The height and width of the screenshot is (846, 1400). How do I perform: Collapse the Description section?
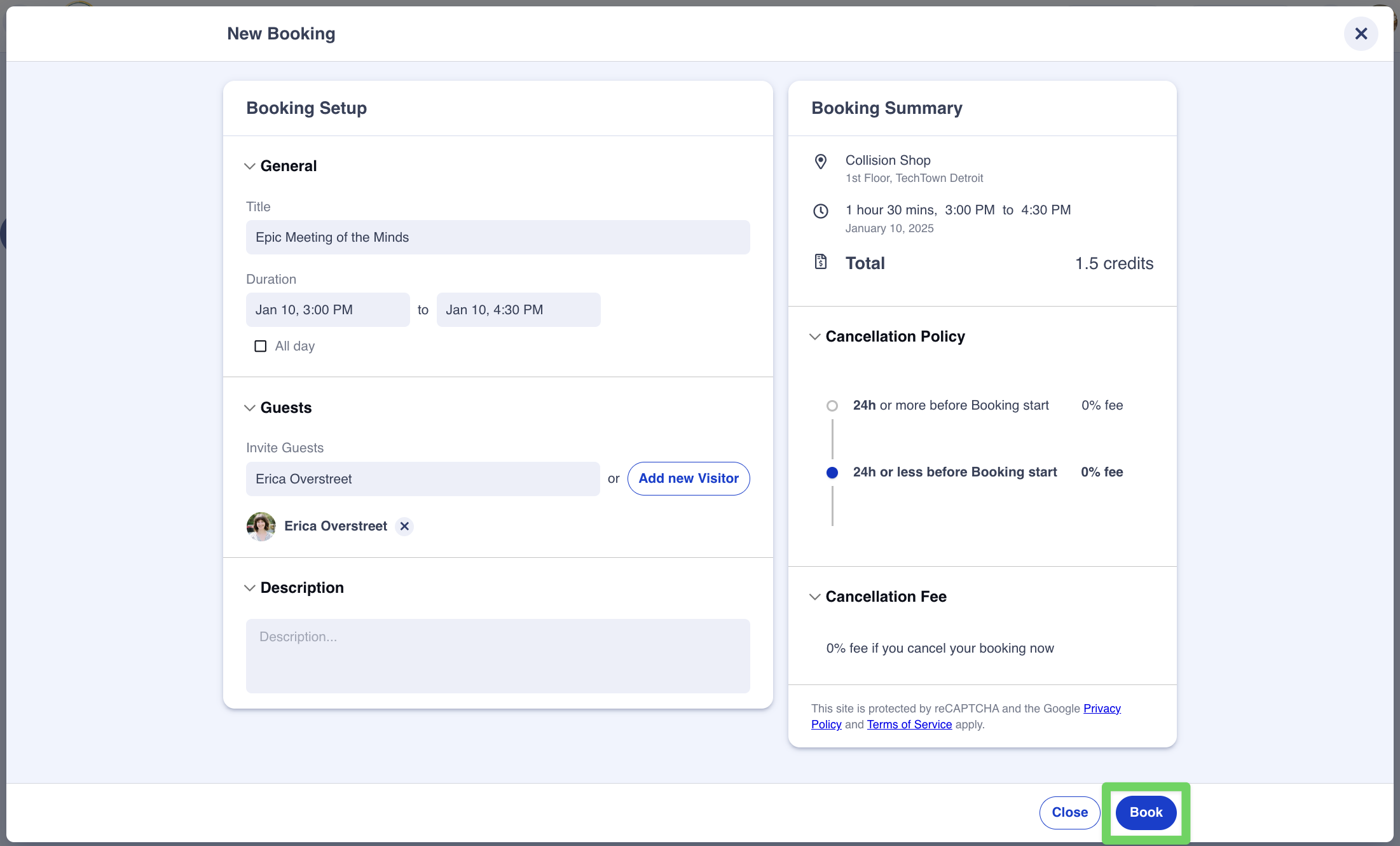[x=250, y=588]
